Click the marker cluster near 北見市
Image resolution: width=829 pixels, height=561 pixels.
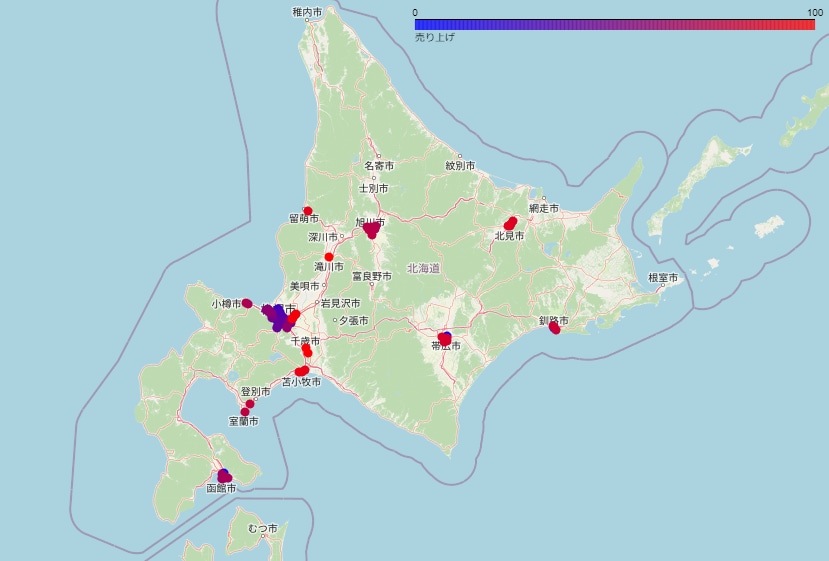pos(510,223)
